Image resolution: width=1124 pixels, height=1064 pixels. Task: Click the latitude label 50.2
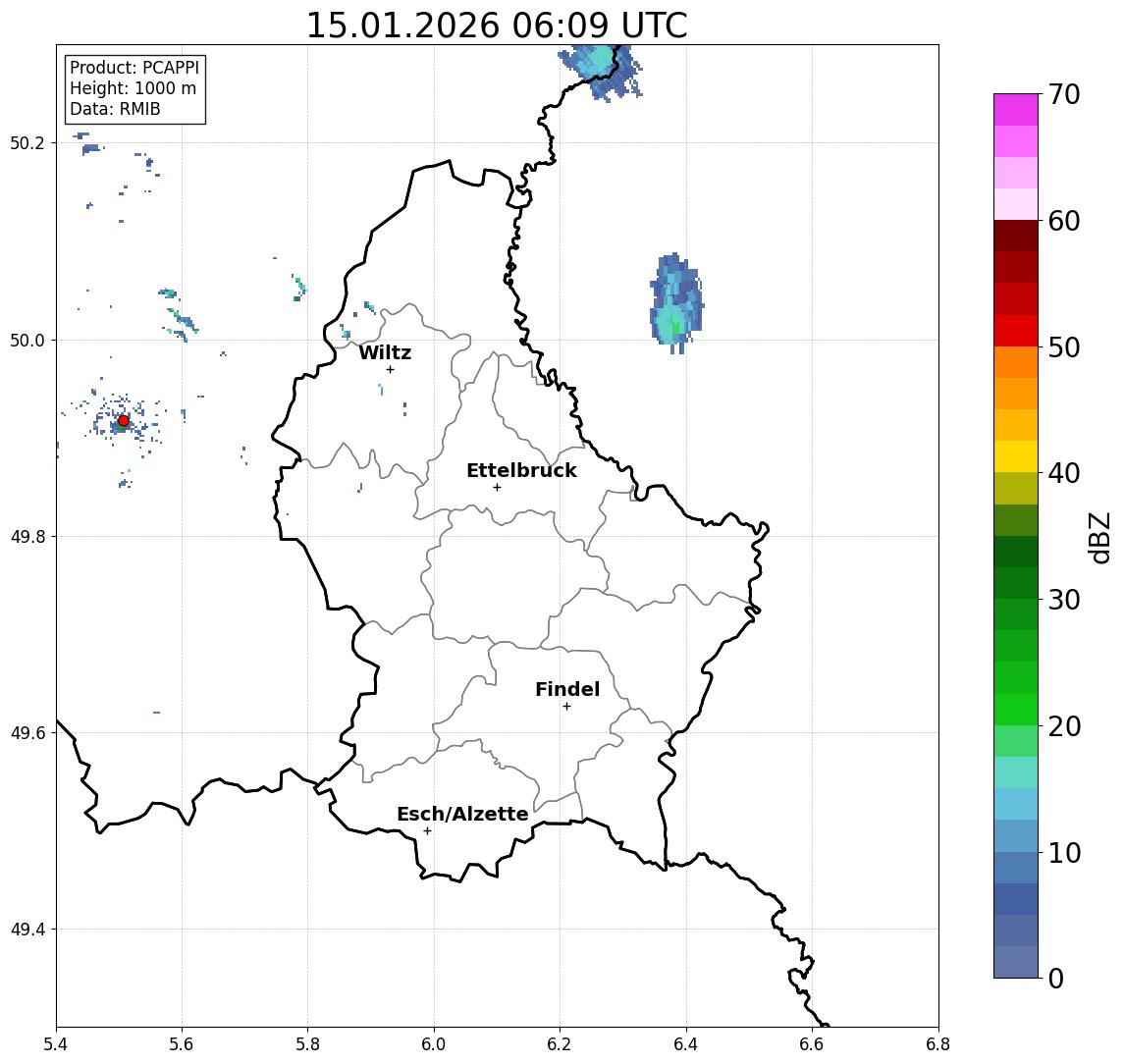27,142
